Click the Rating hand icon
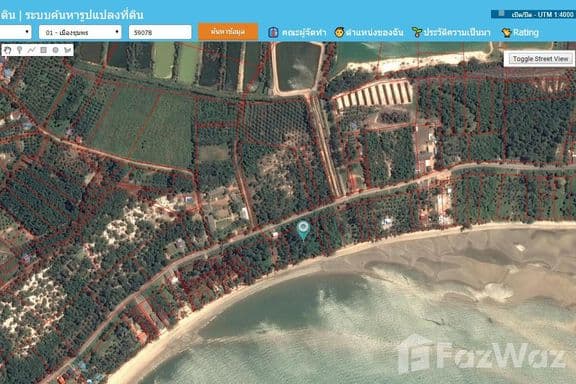Screen dimensions: 576x384 tap(507, 32)
